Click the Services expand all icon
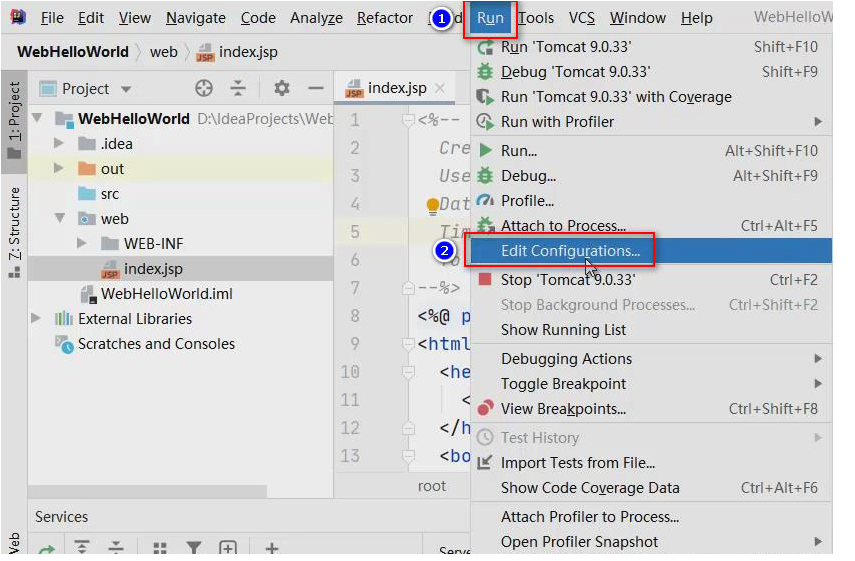This screenshot has width=855, height=561. [82, 548]
